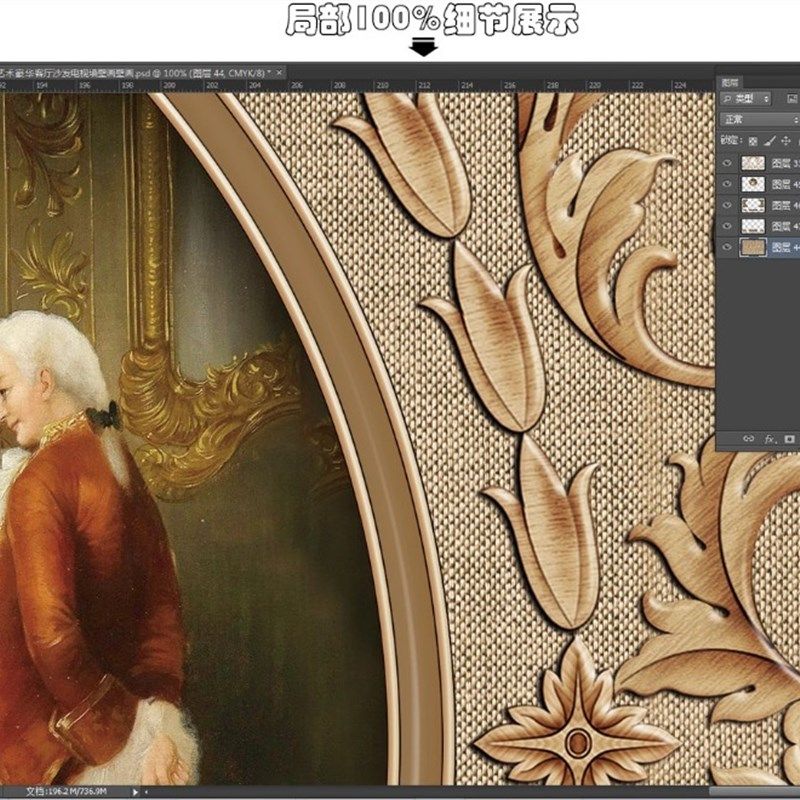This screenshot has width=800, height=800.
Task: Select the fourth layer's thumbnail
Action: pos(753,226)
